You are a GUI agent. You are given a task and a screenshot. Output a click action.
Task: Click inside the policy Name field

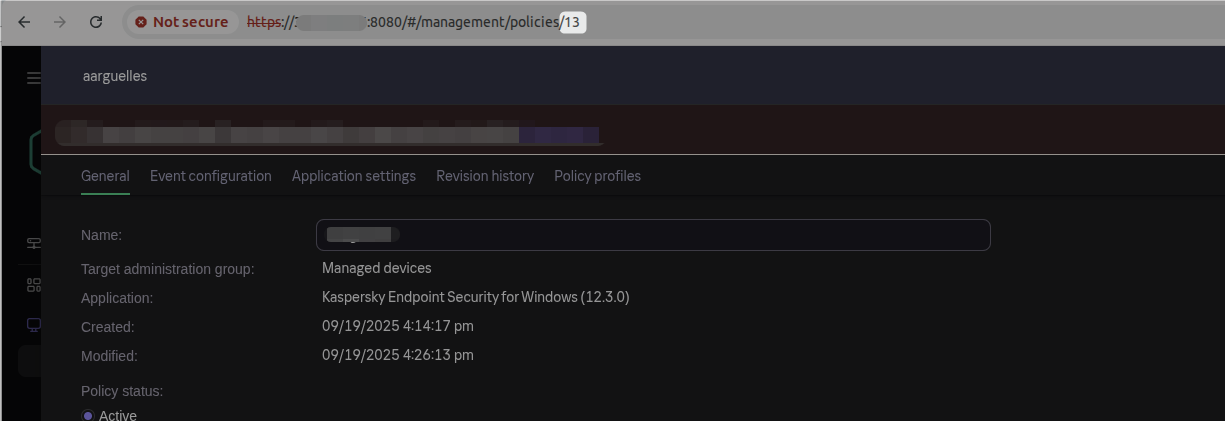tap(652, 235)
